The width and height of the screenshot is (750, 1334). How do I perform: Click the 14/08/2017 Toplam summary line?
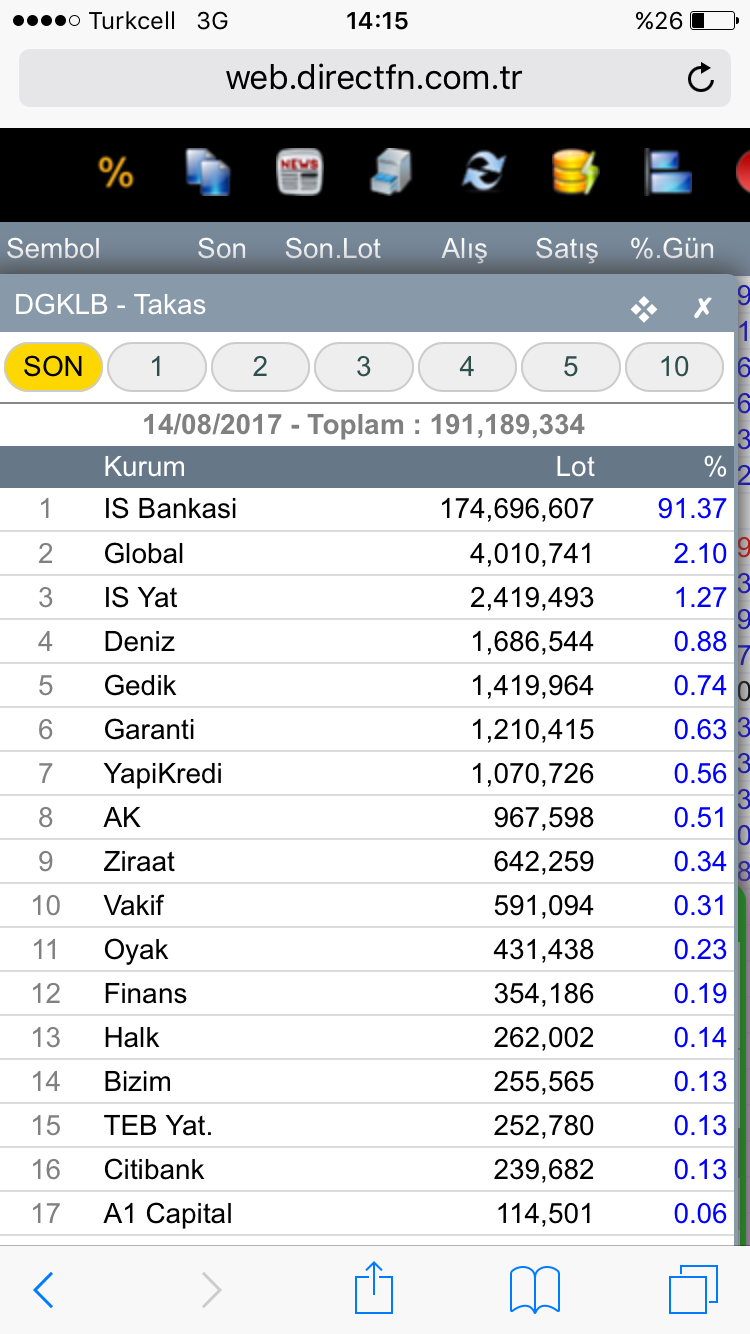tap(364, 424)
